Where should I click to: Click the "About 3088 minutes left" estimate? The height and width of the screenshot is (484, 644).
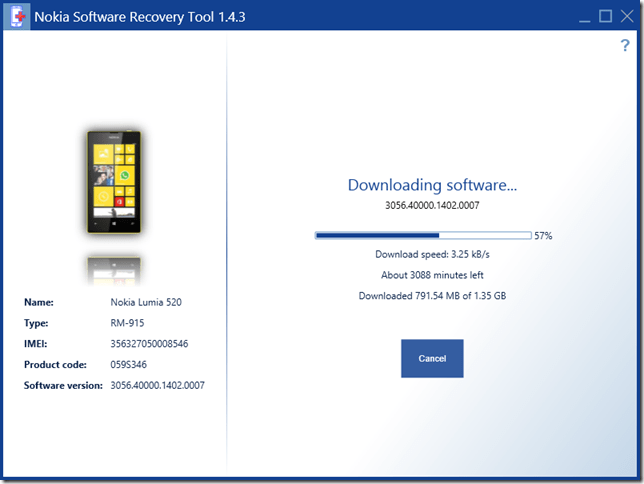point(432,275)
